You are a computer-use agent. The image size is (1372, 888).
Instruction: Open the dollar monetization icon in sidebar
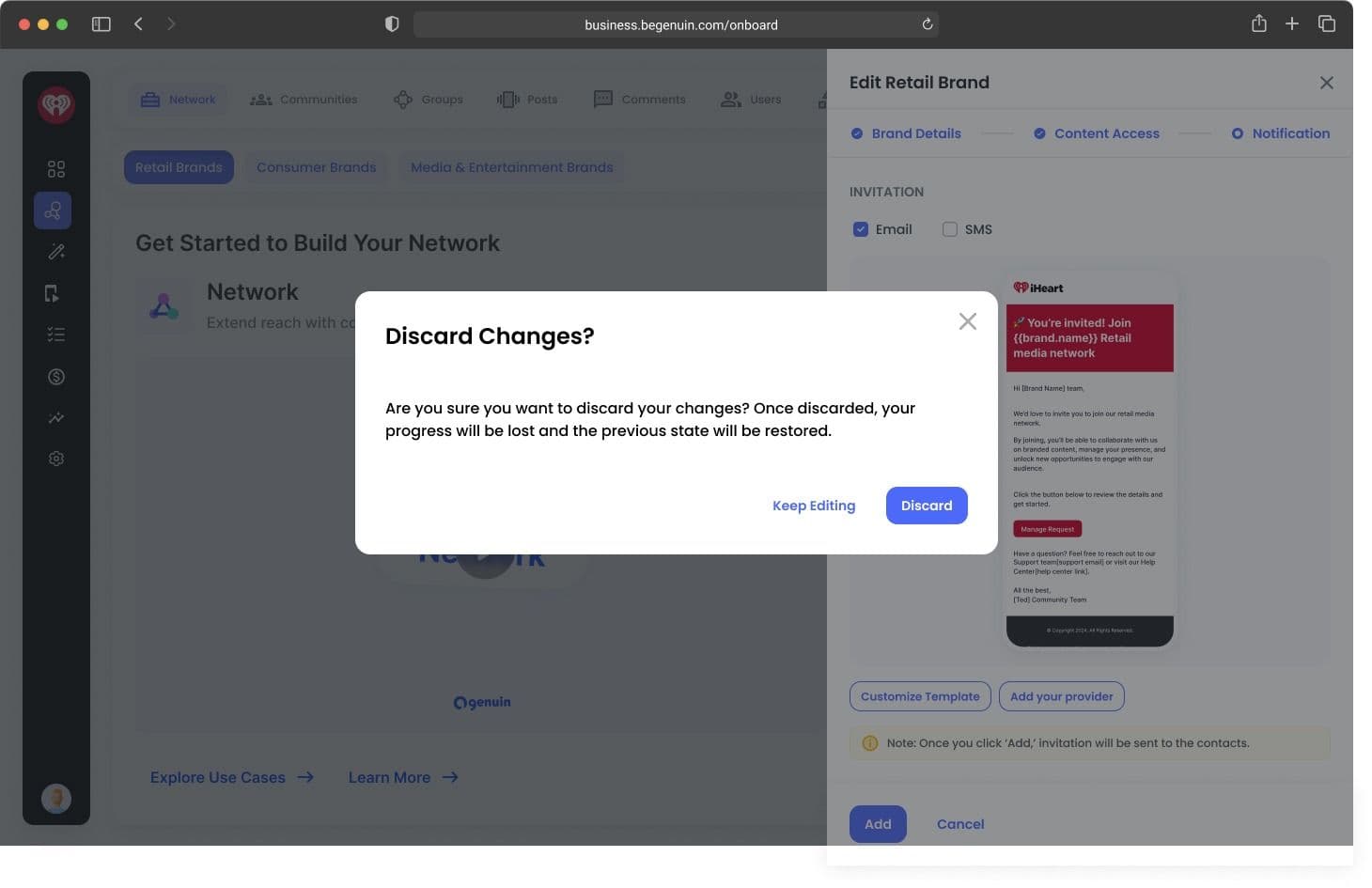(56, 376)
